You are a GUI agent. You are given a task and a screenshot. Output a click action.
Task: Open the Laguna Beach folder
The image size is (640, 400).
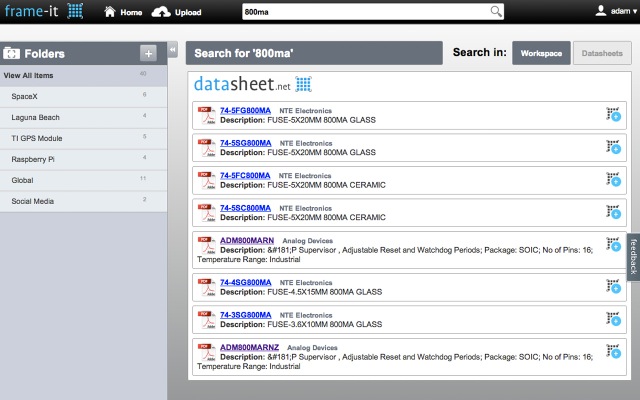click(x=83, y=118)
